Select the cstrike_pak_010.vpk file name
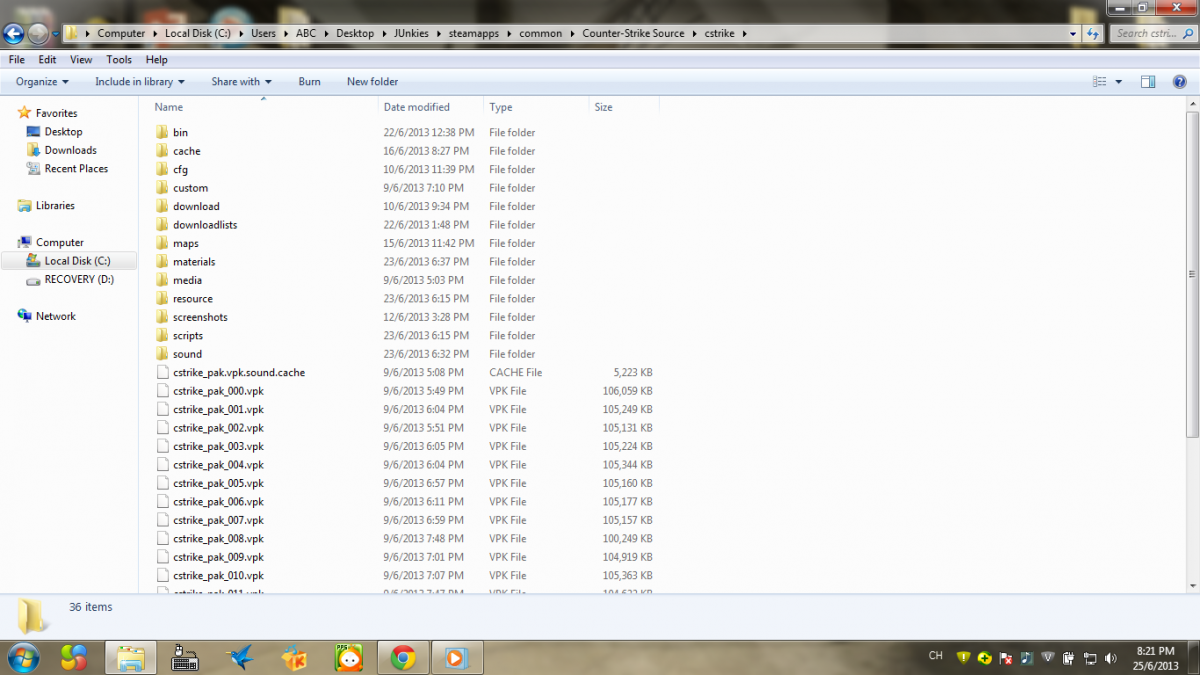Screen dimensions: 1200x675 218,576
